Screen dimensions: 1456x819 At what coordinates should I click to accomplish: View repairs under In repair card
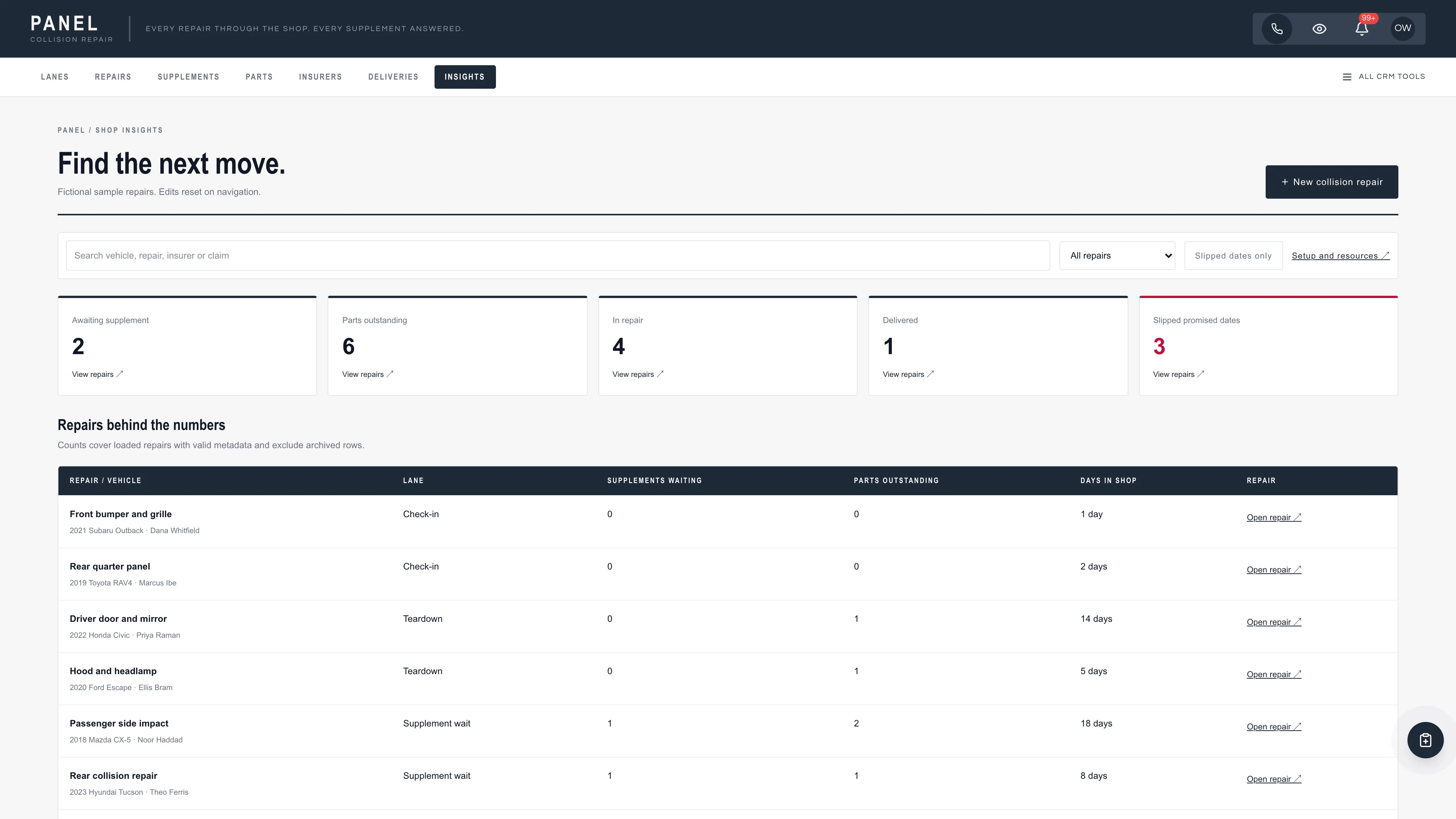pos(637,374)
